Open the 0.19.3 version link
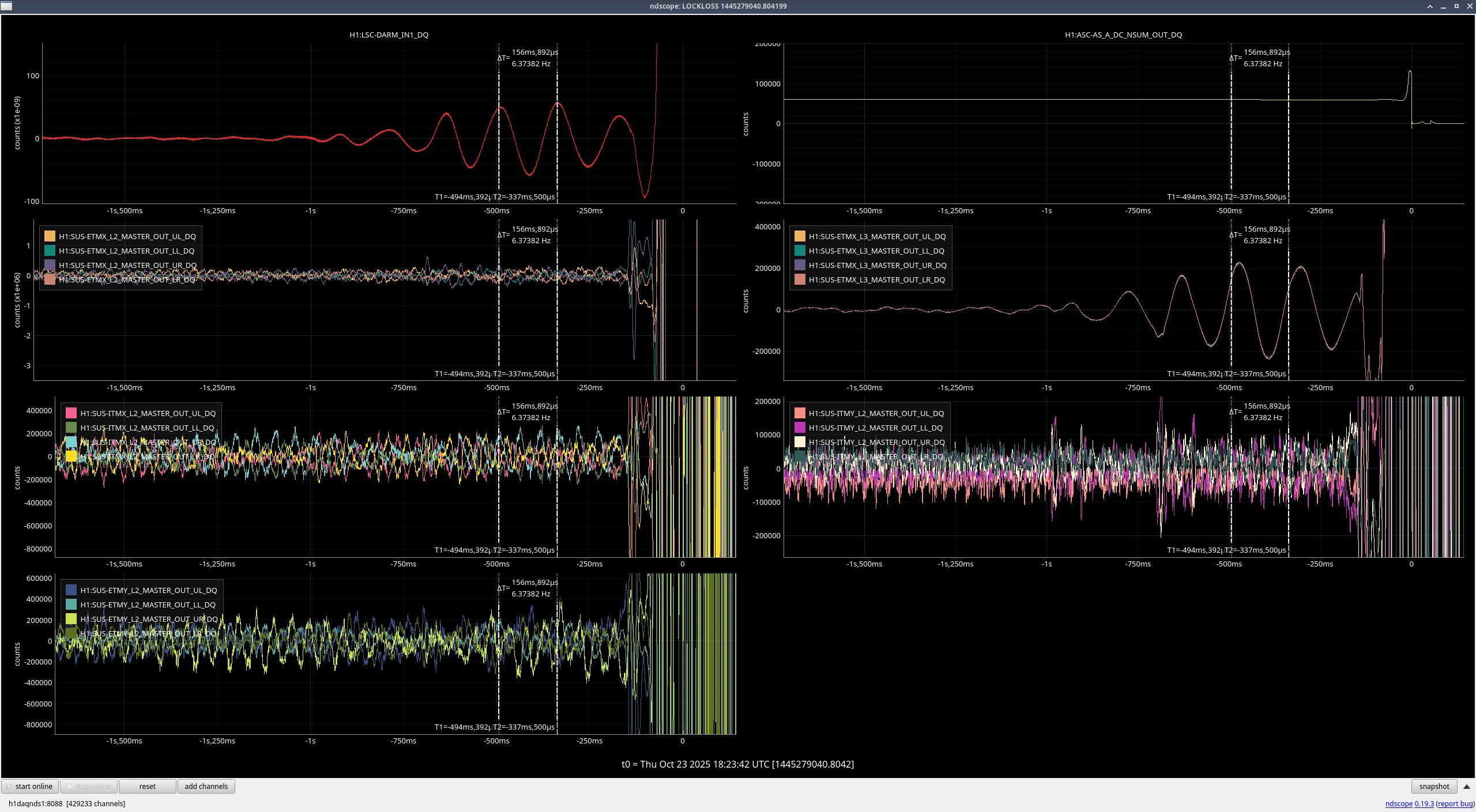The width and height of the screenshot is (1476, 812). coord(1424,804)
